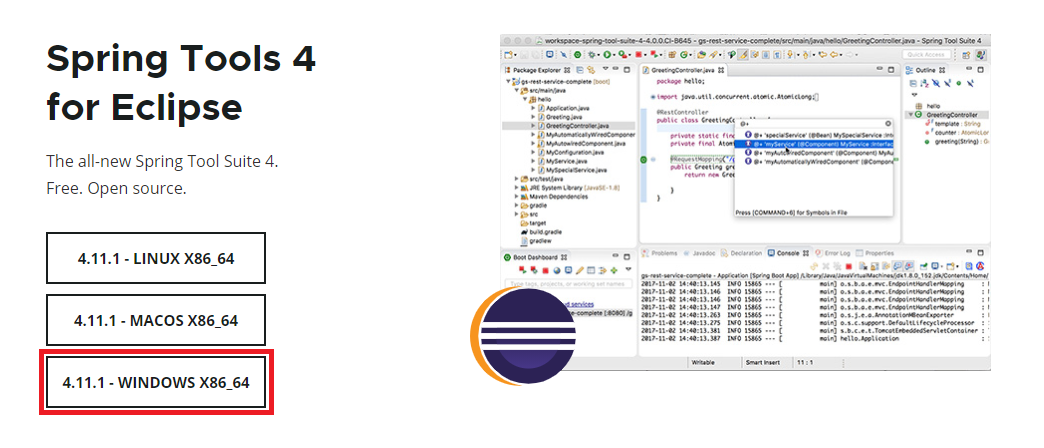Screen dimensions: 1044x448
Task: Expand the Maven Dependencies node
Action: [x=517, y=196]
